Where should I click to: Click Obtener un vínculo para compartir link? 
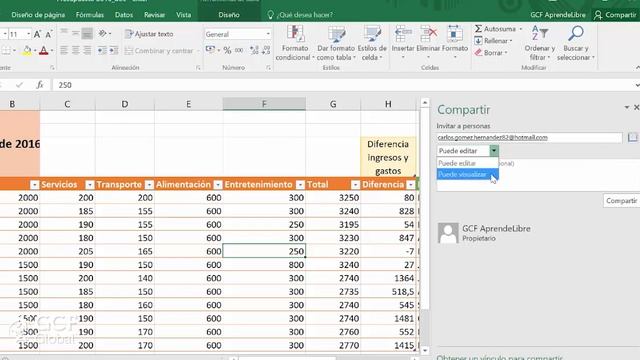point(499,358)
